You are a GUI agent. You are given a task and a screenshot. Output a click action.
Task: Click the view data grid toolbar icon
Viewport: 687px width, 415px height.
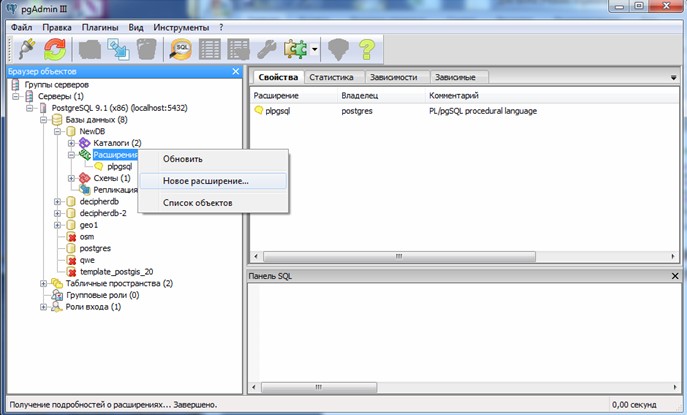[211, 48]
